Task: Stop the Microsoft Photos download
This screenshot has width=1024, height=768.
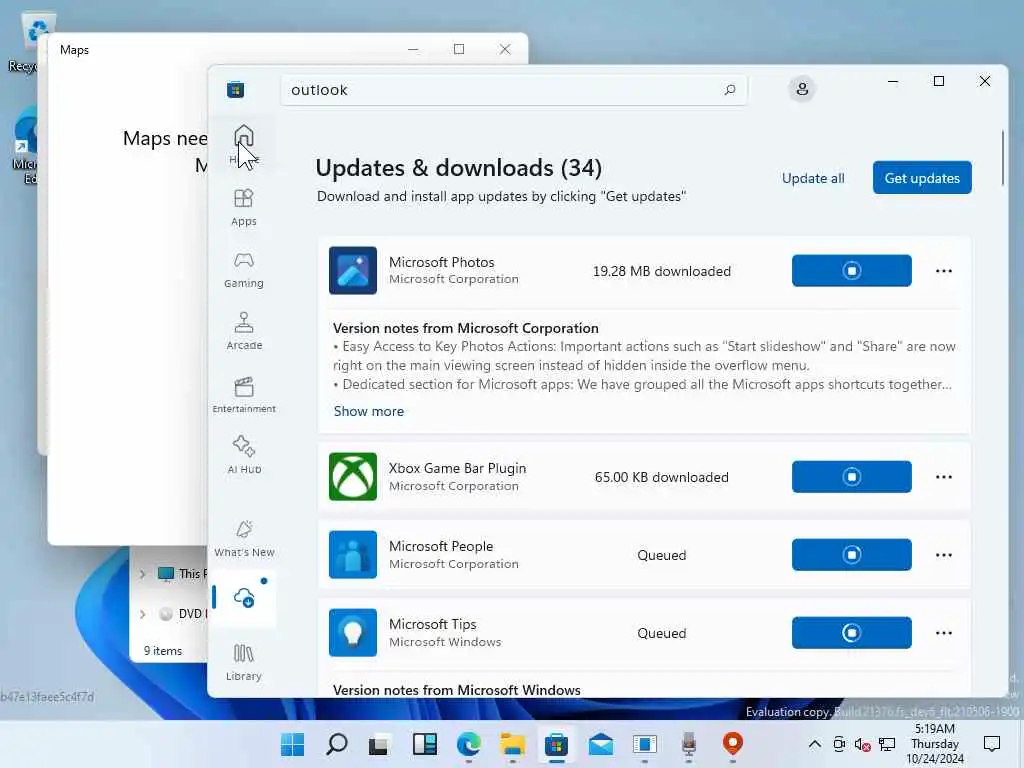Action: (852, 270)
